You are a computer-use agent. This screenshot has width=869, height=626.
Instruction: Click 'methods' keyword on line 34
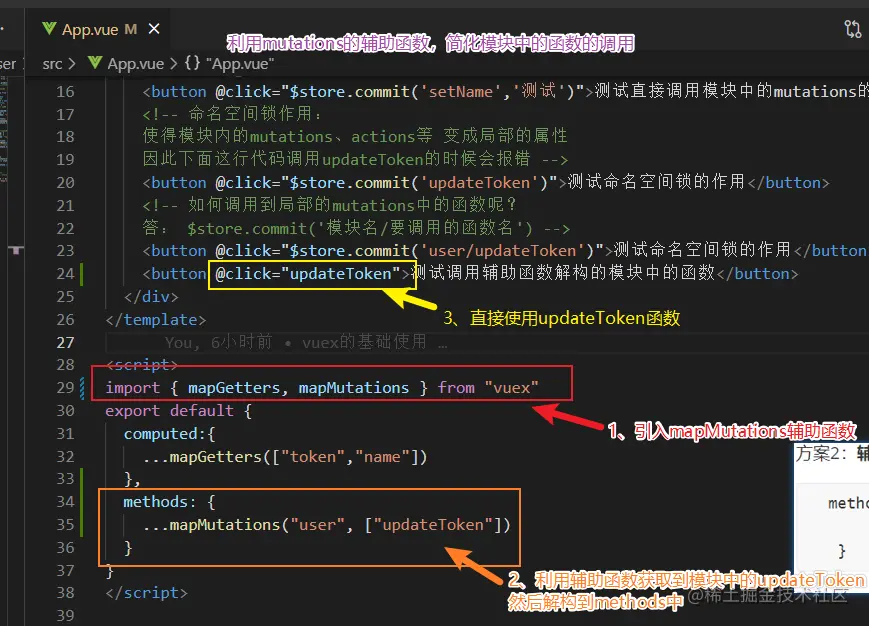(155, 502)
